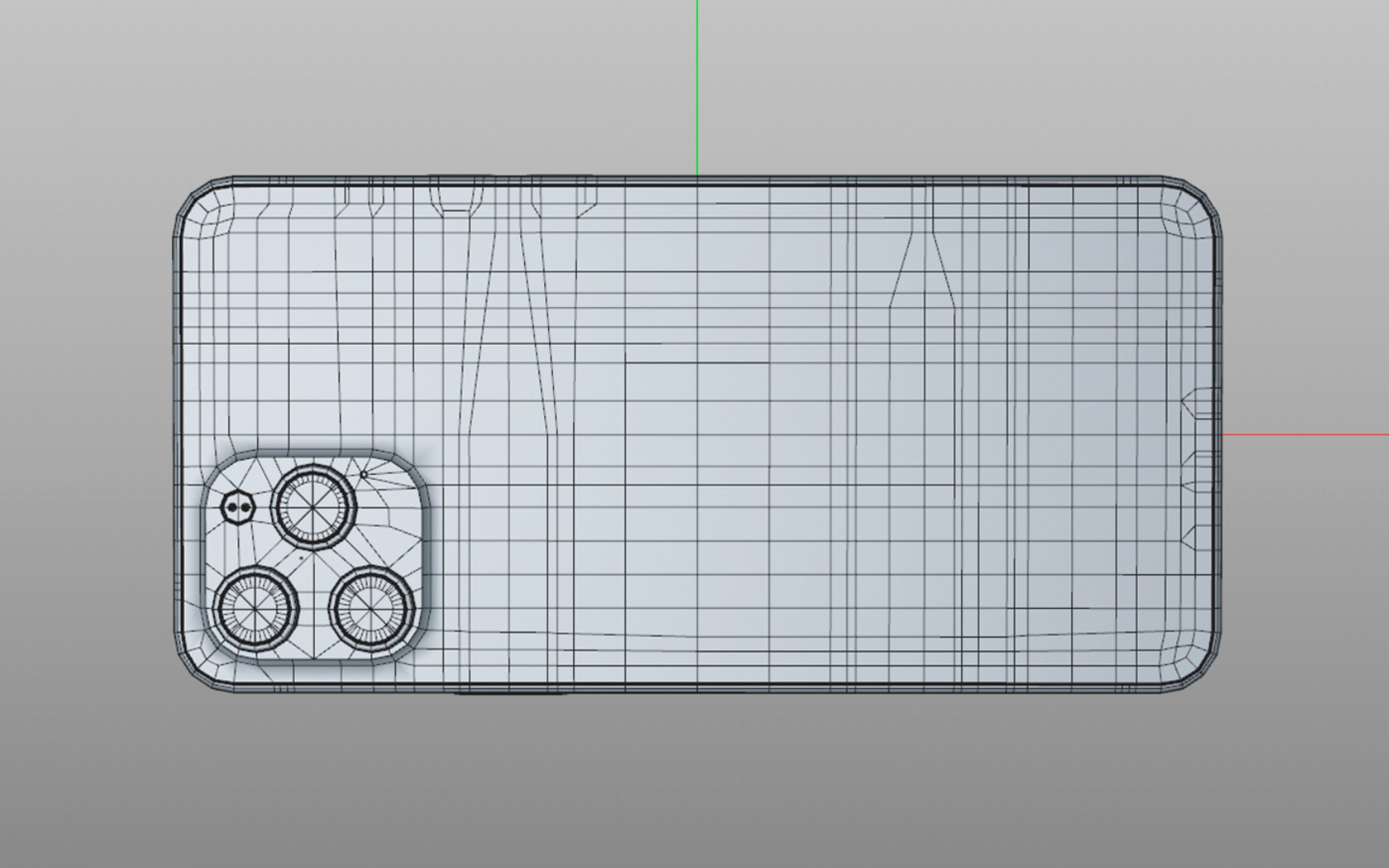Click the green vertical axis line
The width and height of the screenshot is (1389, 868).
(x=697, y=87)
